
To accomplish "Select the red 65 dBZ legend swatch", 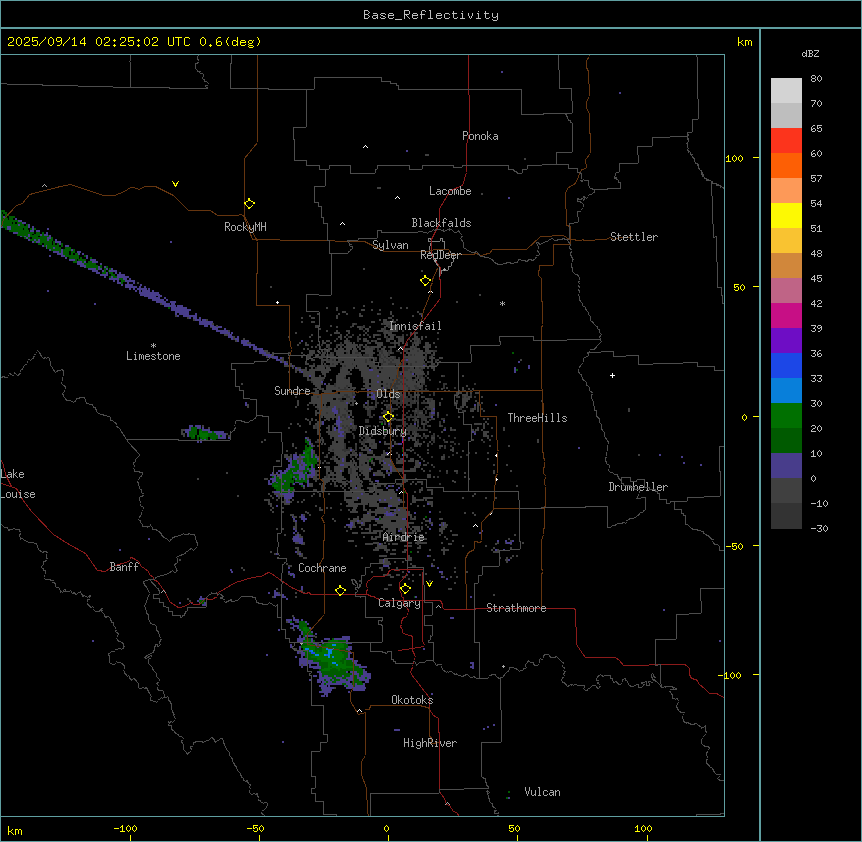I will [x=786, y=140].
